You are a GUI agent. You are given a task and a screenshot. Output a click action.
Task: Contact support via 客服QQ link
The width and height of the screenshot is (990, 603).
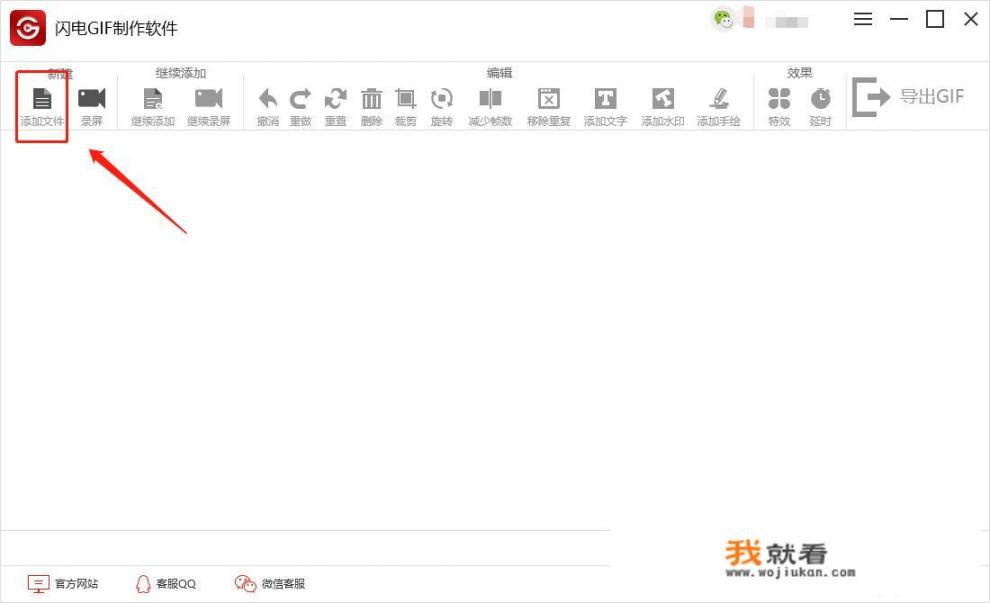[166, 583]
